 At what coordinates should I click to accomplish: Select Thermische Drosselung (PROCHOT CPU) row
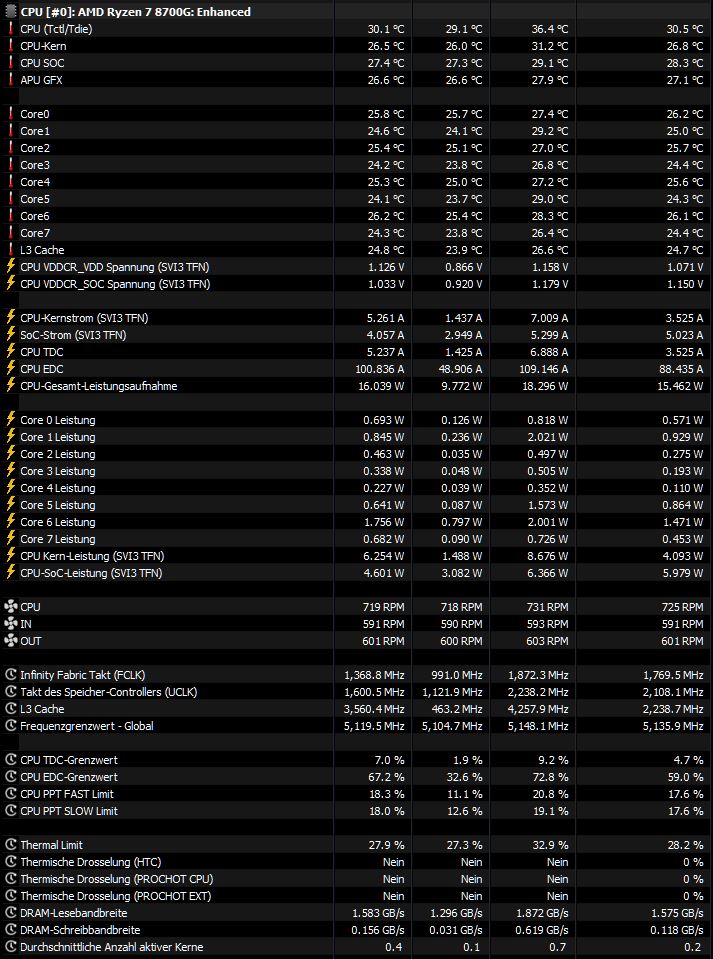tap(356, 879)
